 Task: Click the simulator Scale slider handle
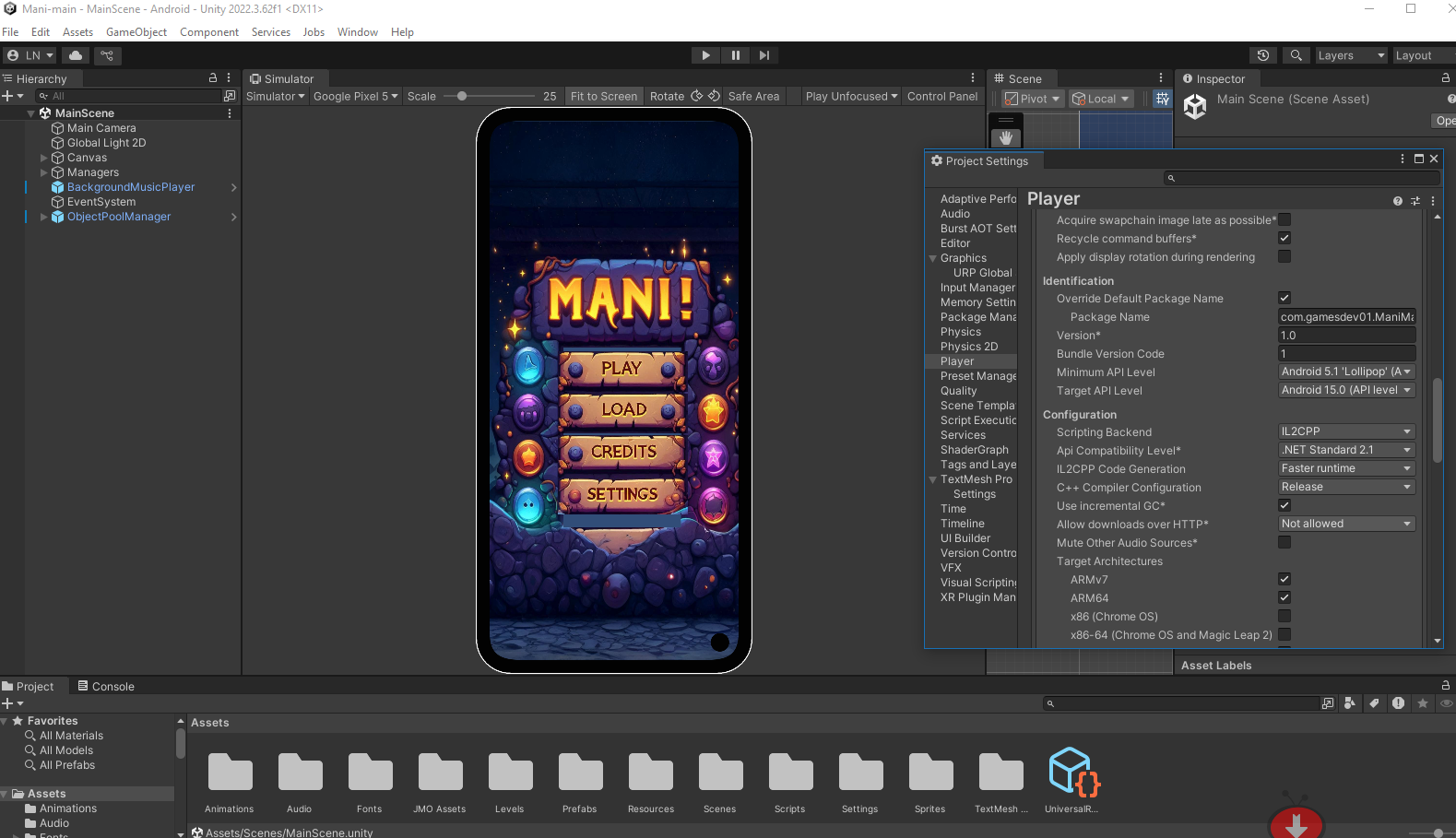(x=462, y=96)
